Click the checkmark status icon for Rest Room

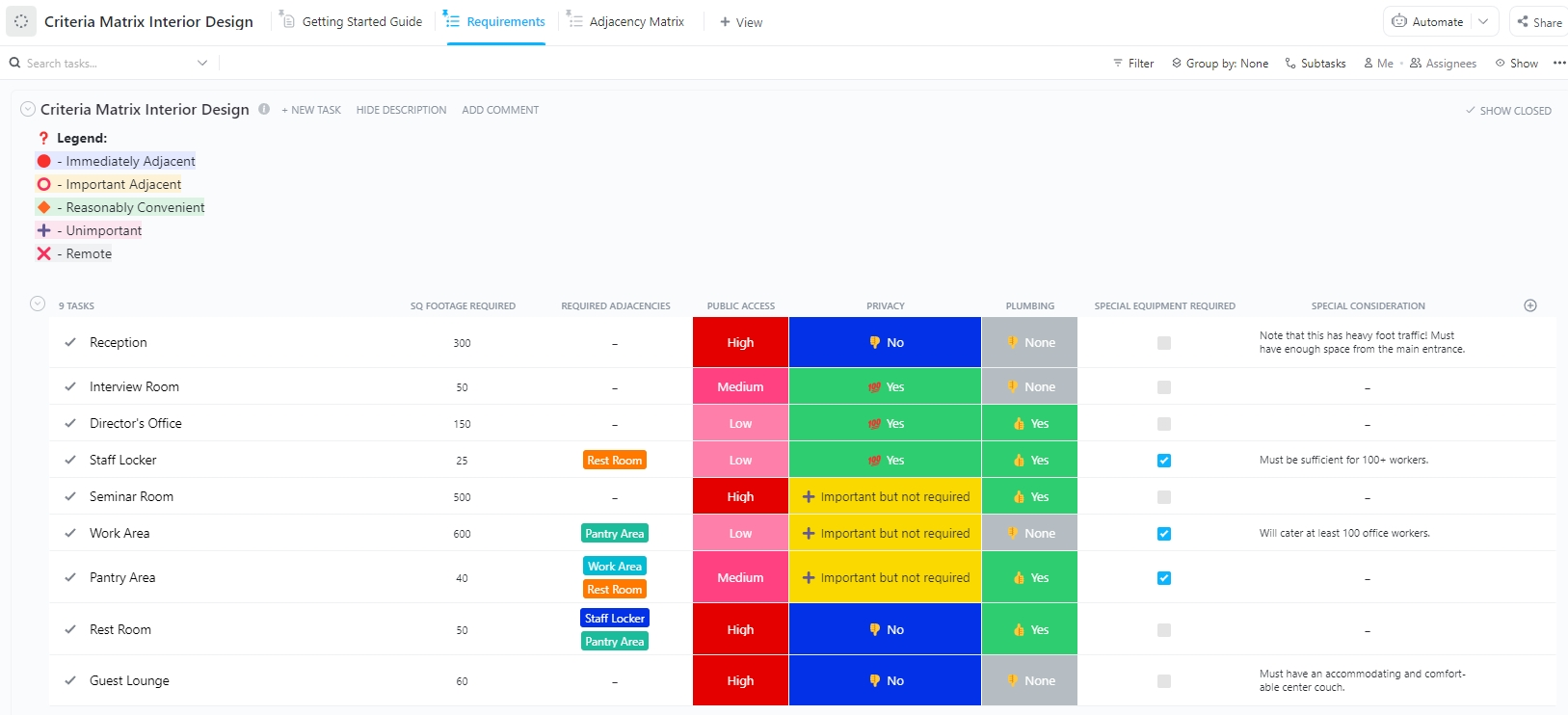pos(70,629)
